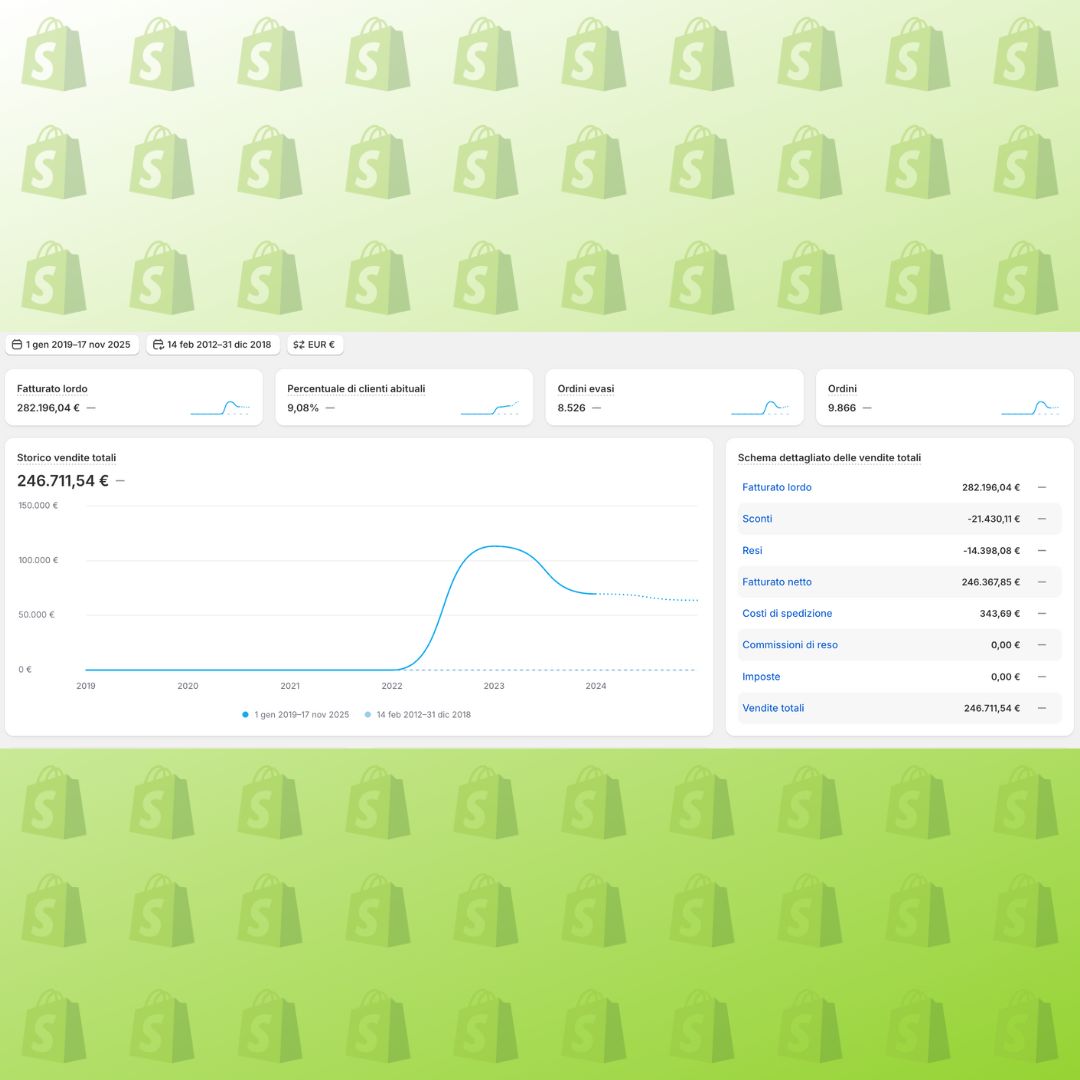The height and width of the screenshot is (1080, 1080).
Task: Open the Sconti row in sales breakdown
Action: 757,519
